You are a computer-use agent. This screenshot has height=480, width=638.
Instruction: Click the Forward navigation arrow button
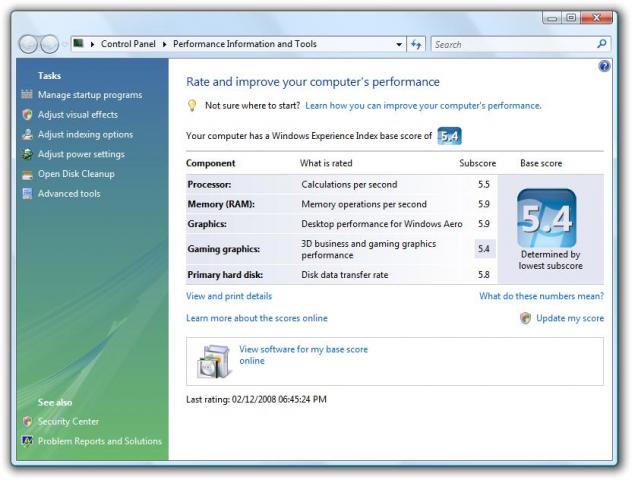tap(50, 44)
